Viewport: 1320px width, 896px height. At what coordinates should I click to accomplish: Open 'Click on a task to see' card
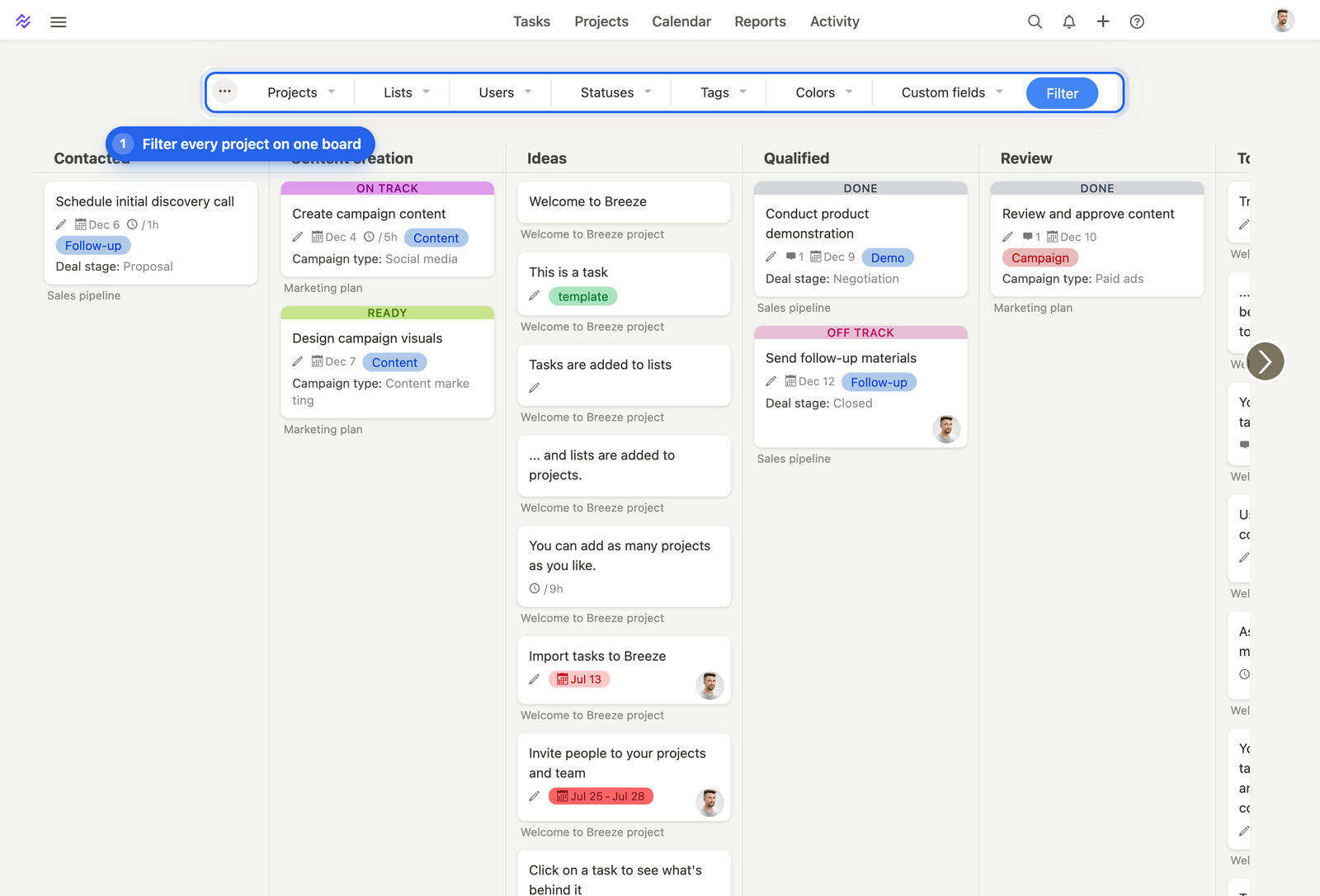[624, 874]
